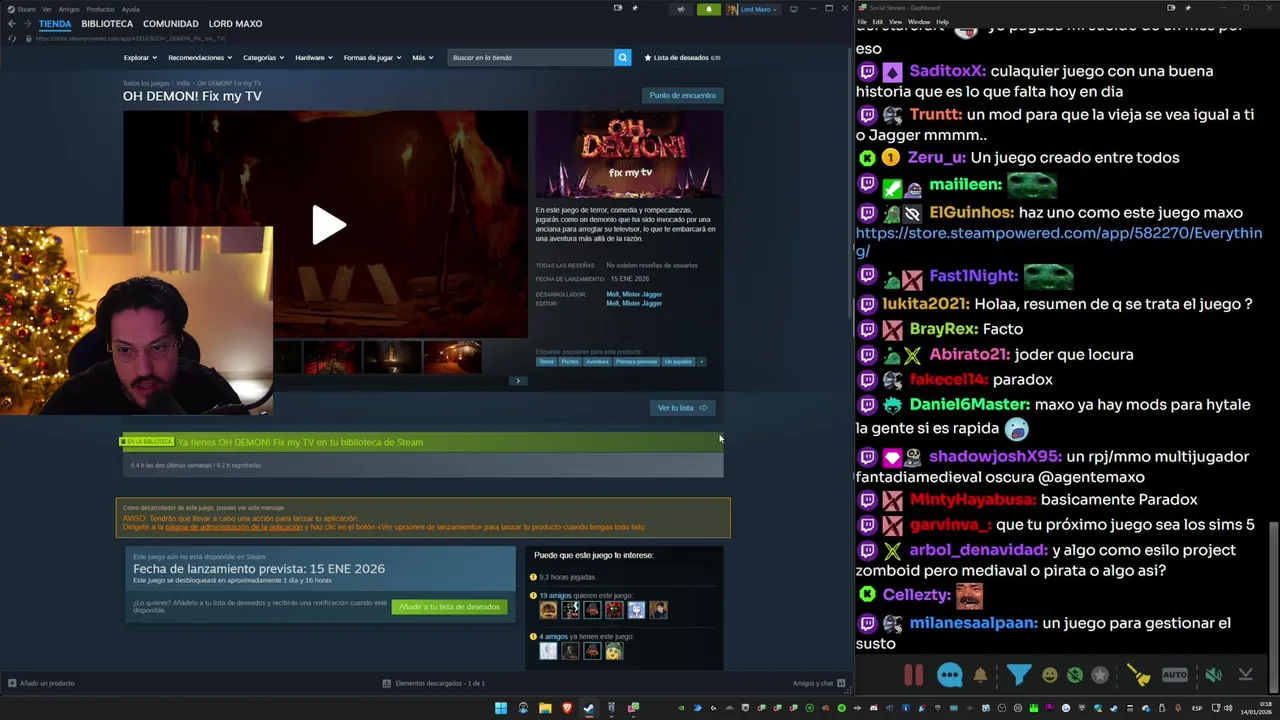Open Lista de deseados wishlist link
The image size is (1280, 720).
682,58
